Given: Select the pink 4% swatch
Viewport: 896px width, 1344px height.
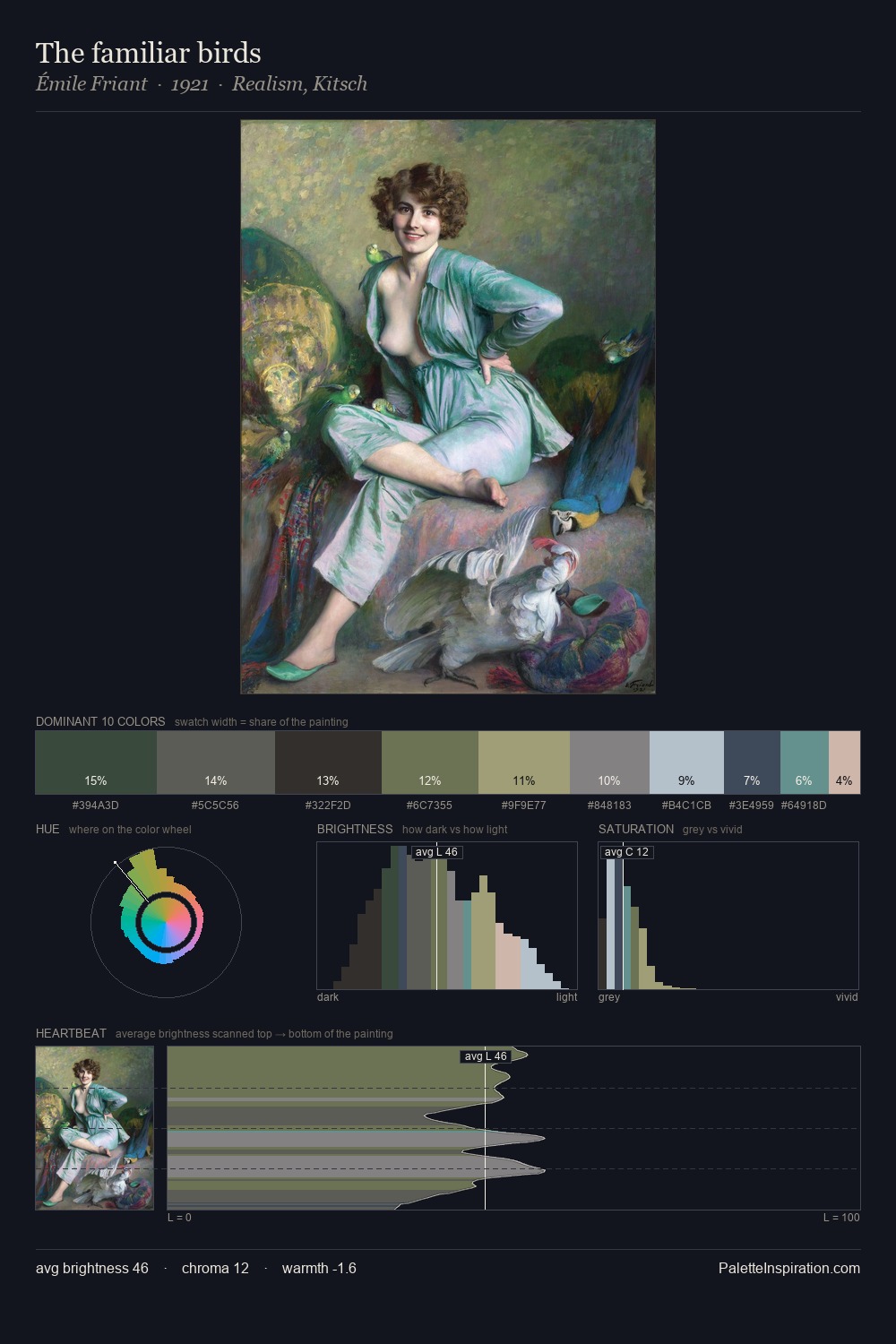Looking at the screenshot, I should 844,762.
